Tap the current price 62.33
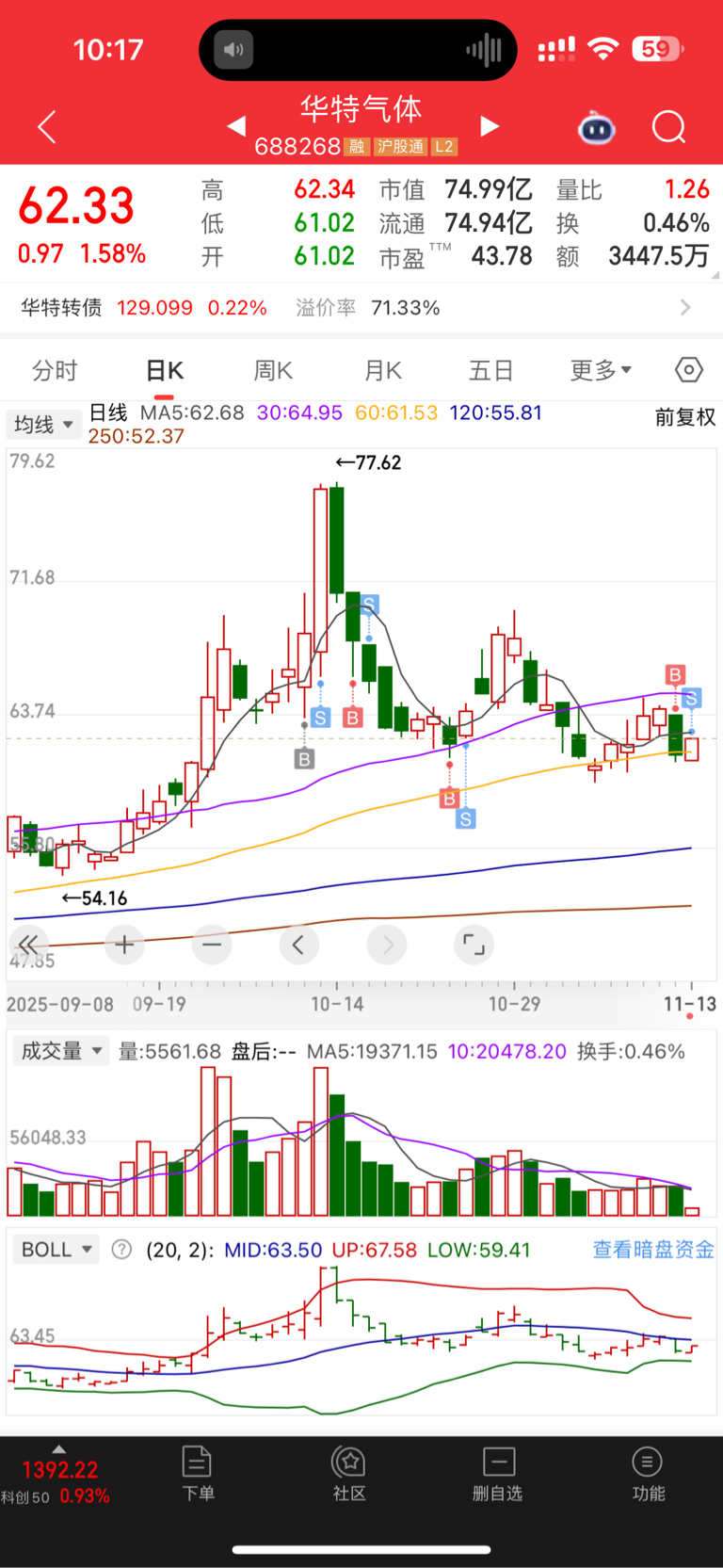The image size is (723, 1568). [x=76, y=205]
